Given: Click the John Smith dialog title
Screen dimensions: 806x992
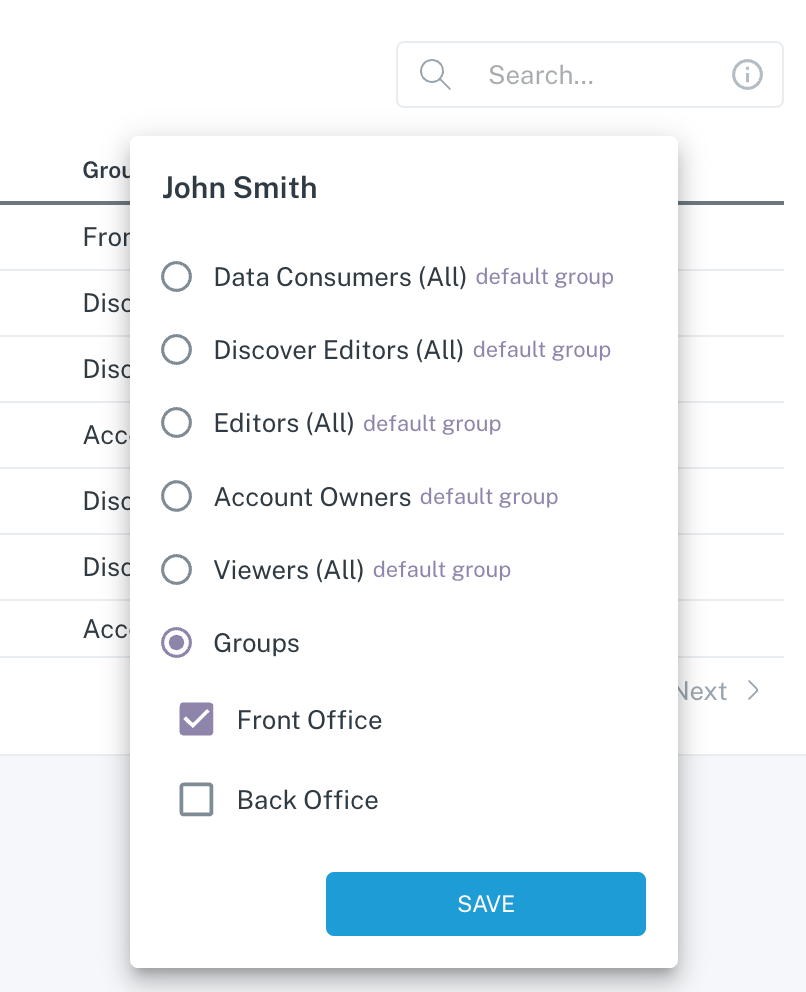Looking at the screenshot, I should tap(240, 188).
